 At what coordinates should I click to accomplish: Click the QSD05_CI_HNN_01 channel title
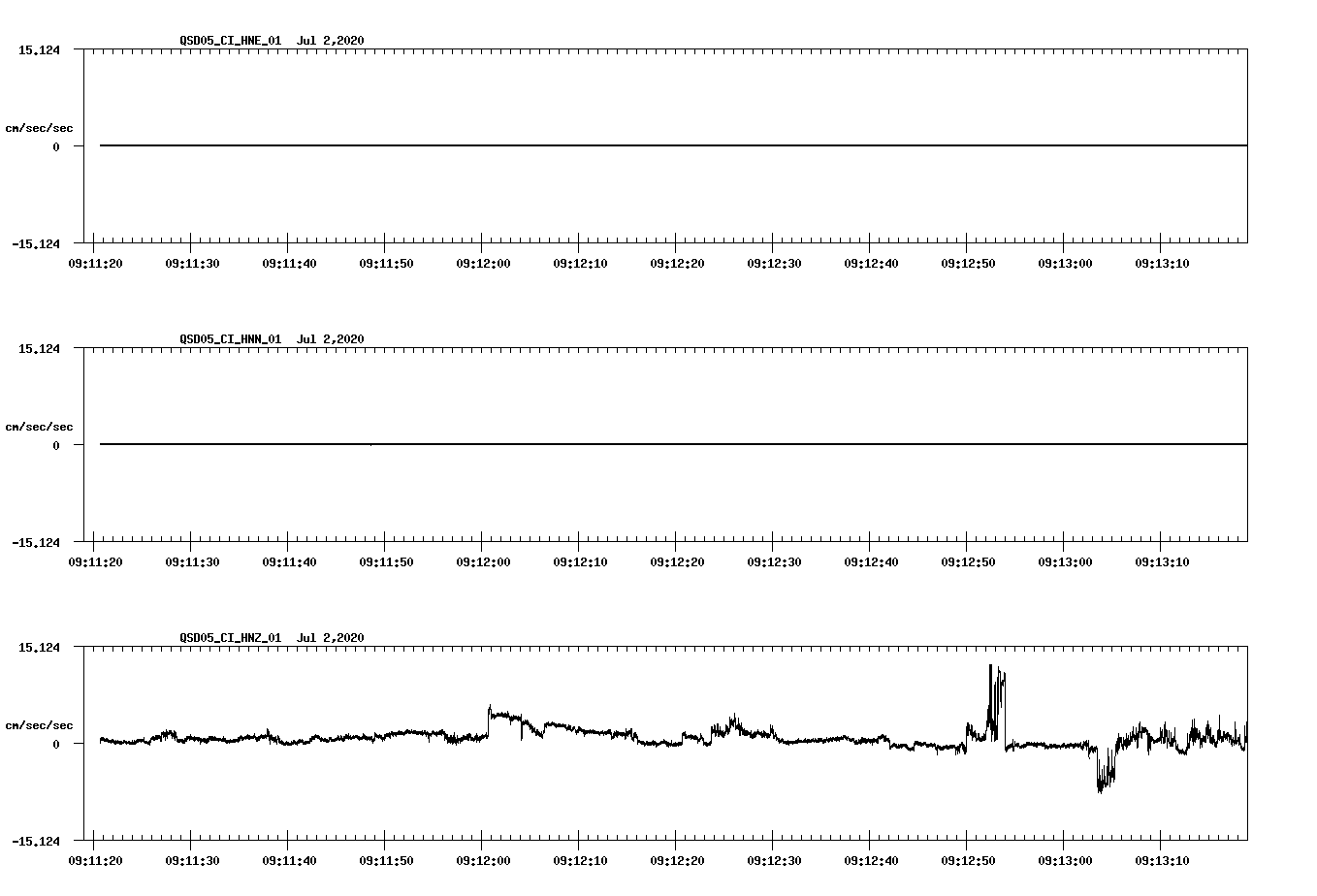point(231,338)
